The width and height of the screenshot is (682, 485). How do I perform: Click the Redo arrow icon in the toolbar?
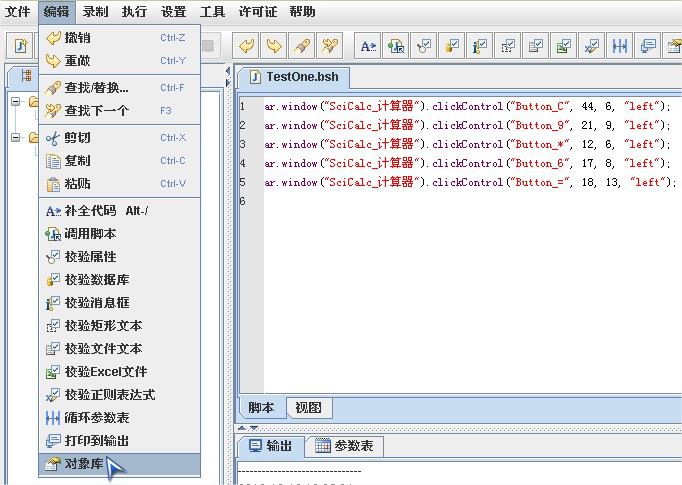(x=273, y=46)
